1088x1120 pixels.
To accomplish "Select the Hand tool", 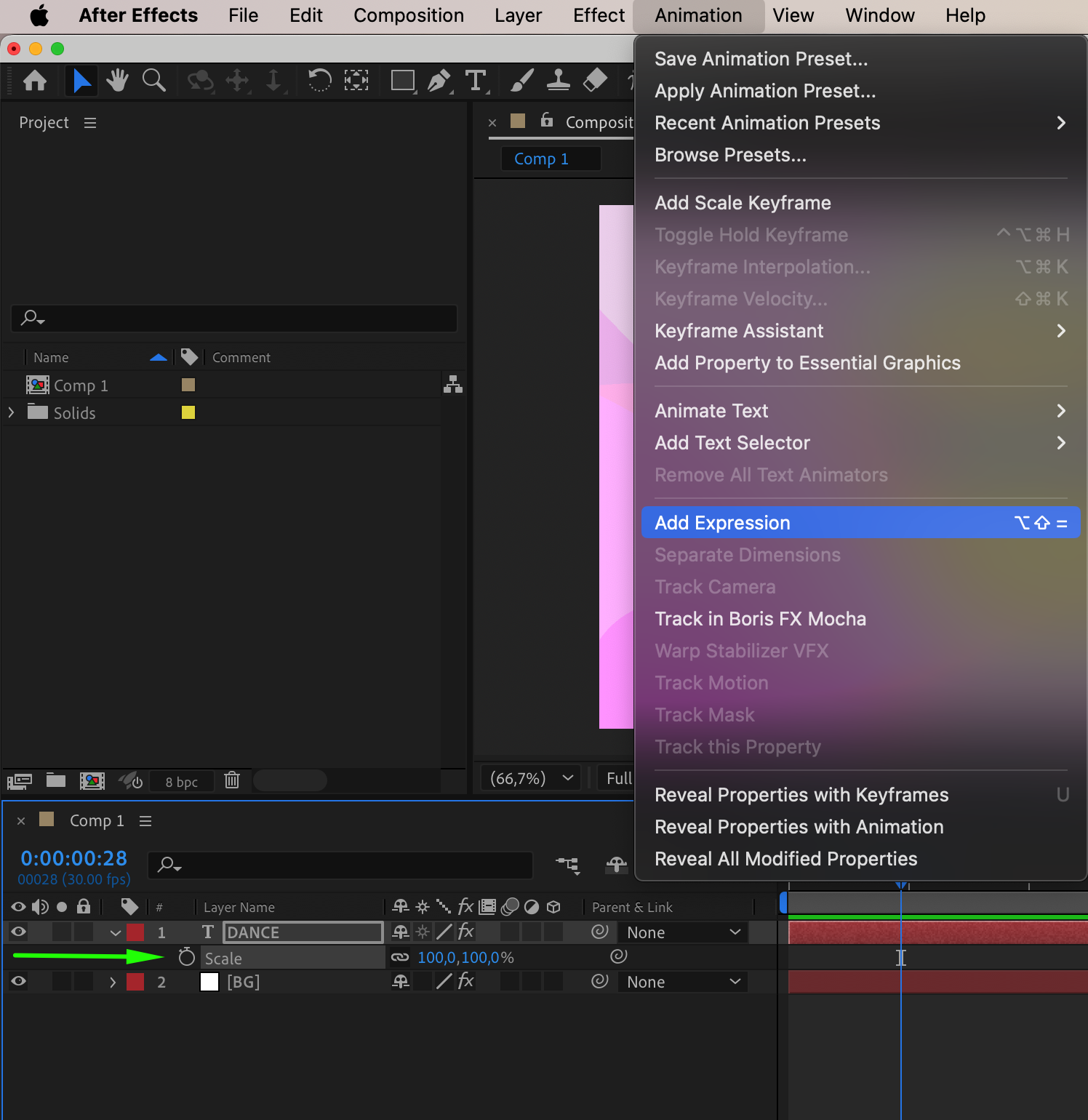I will tap(117, 80).
